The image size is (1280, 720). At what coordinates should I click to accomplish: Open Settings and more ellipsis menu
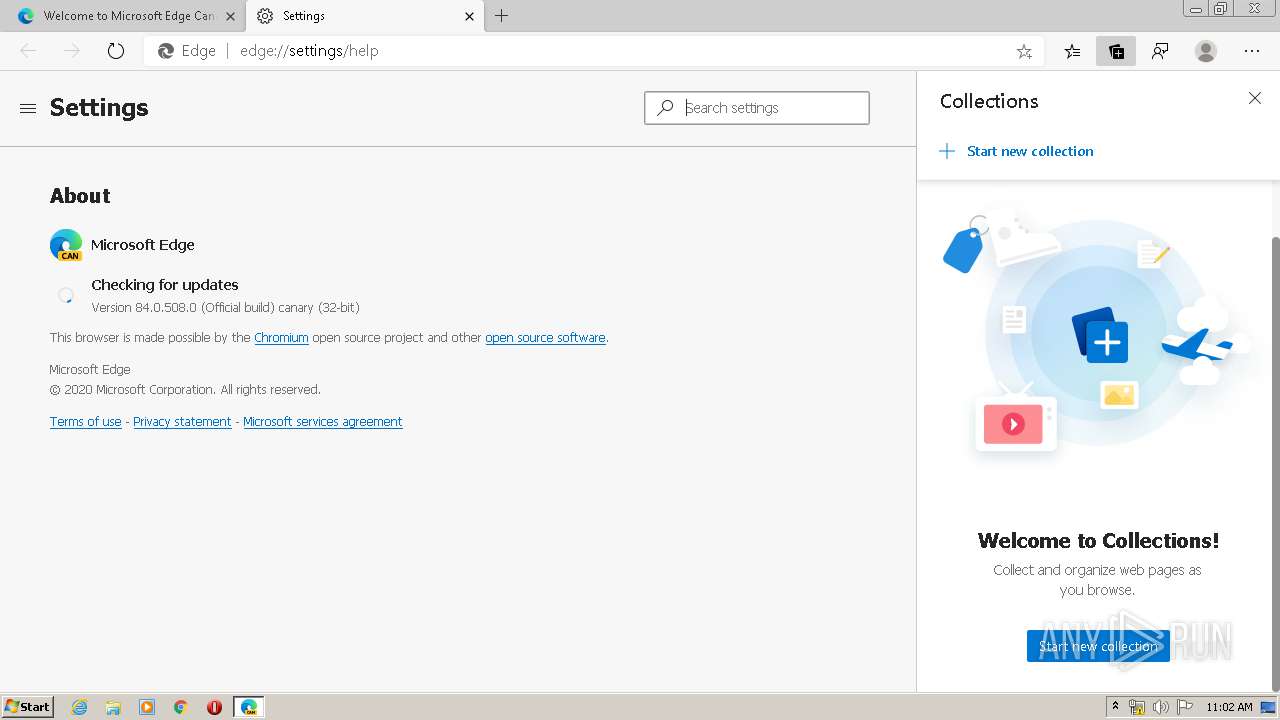[1252, 51]
